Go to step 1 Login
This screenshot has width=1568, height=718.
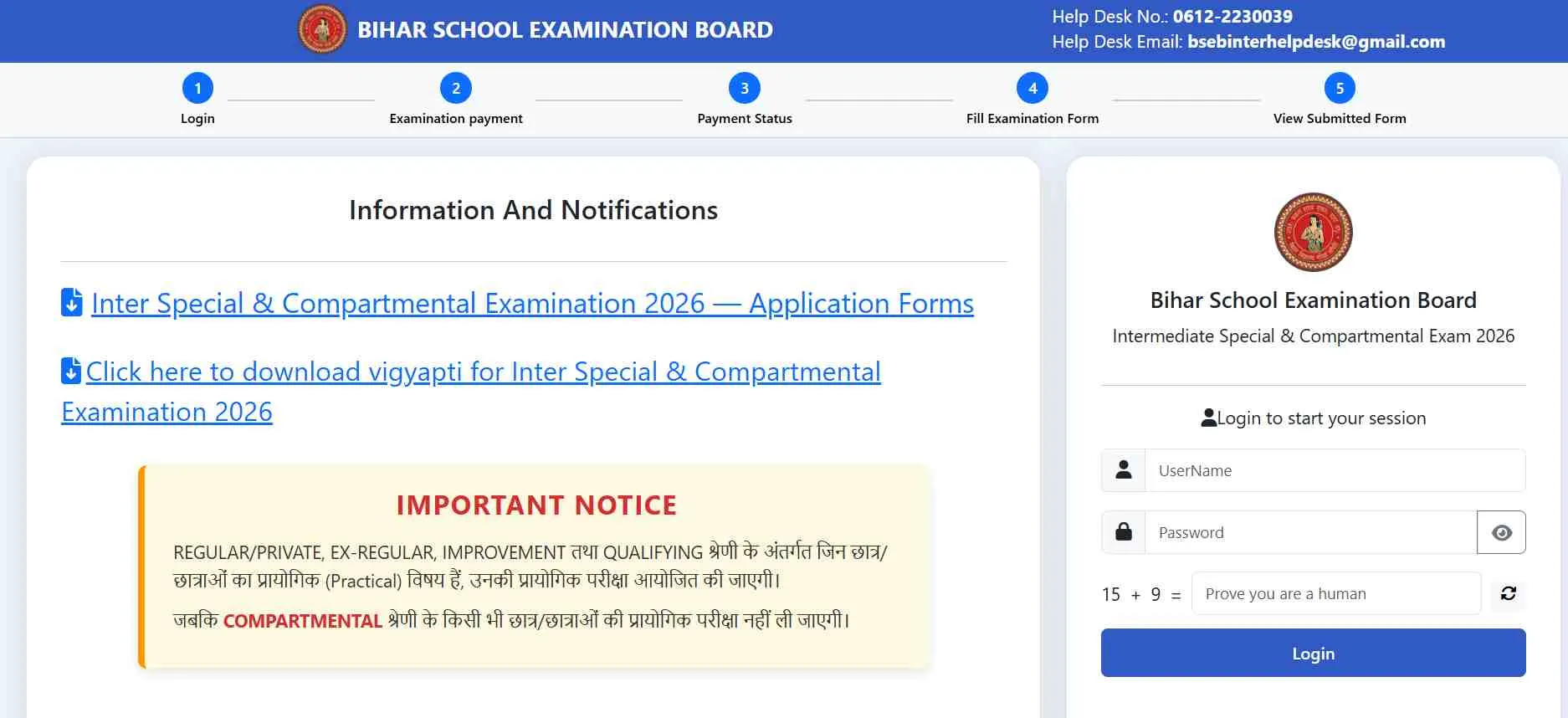click(197, 89)
